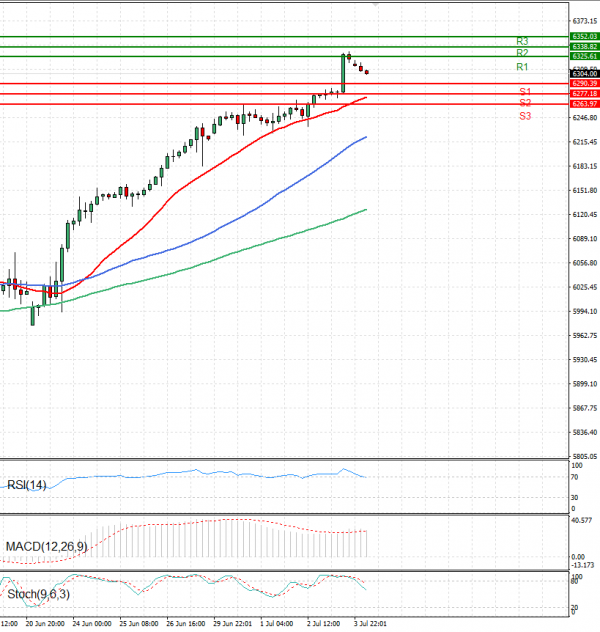Click the 5805.05 price axis value
Viewport: 600px width, 632px height.
coord(585,457)
